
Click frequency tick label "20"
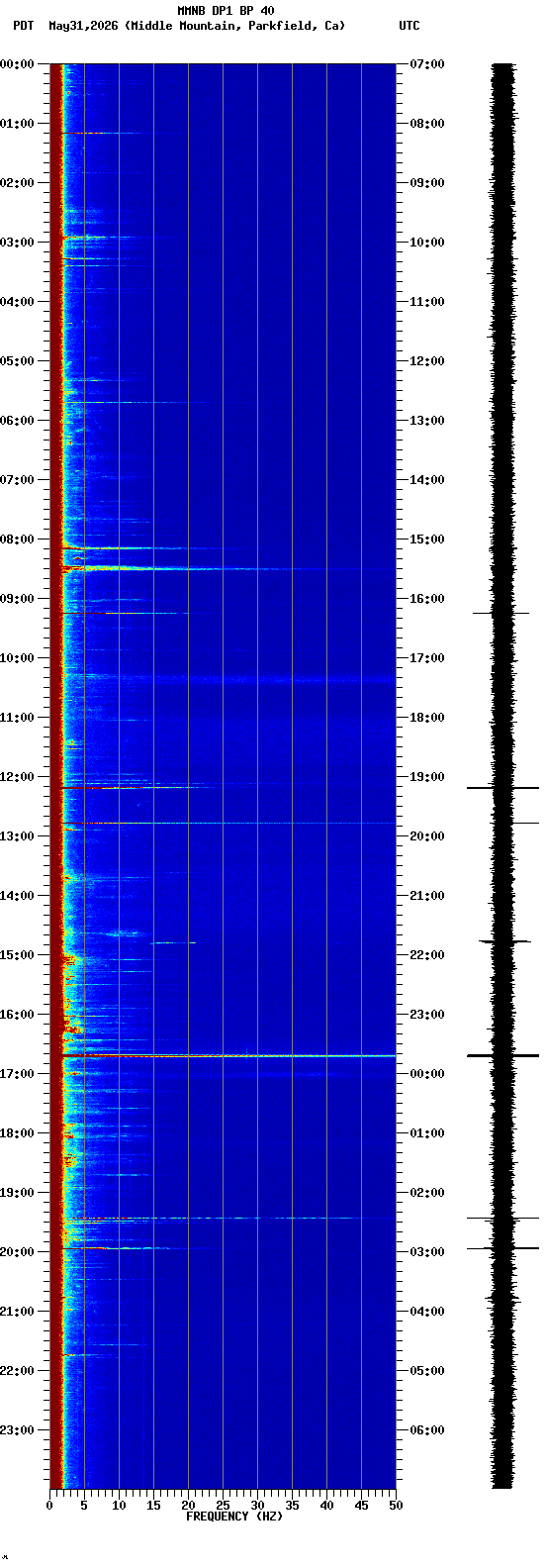point(188,1506)
